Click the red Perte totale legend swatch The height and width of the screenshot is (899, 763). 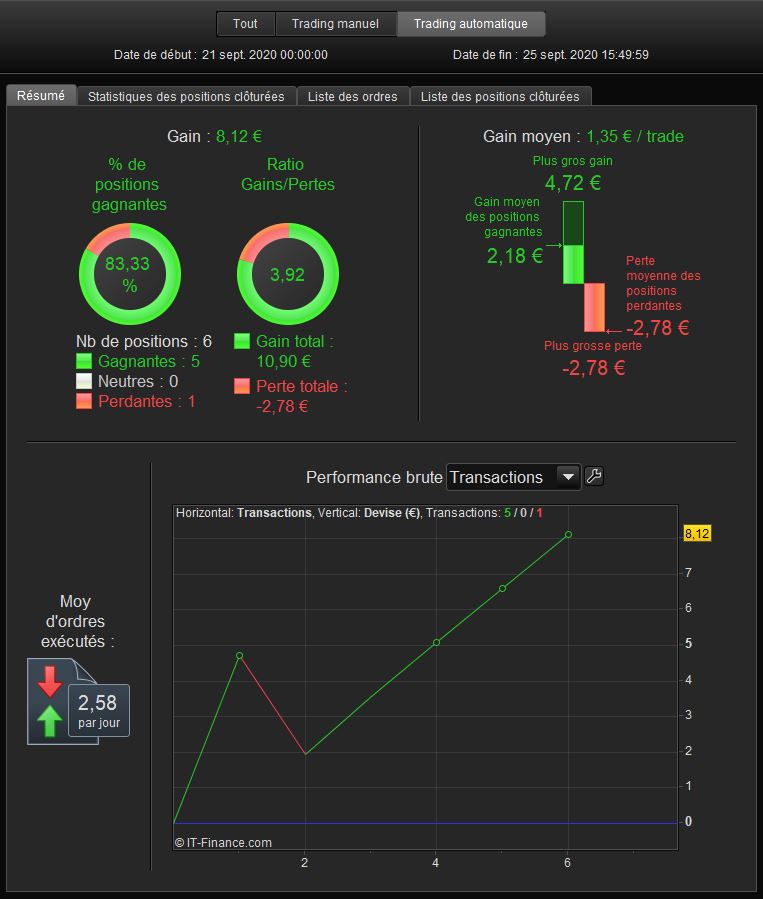(x=242, y=386)
